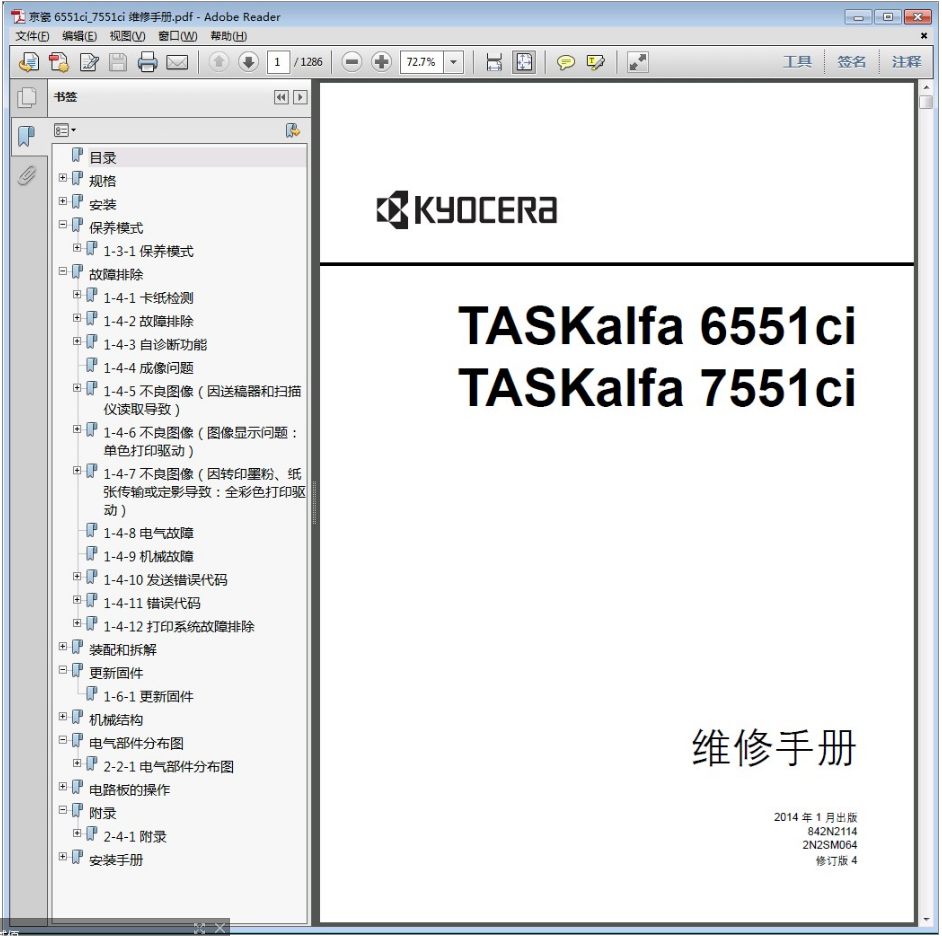Click the fit one full page icon

pyautogui.click(x=524, y=62)
